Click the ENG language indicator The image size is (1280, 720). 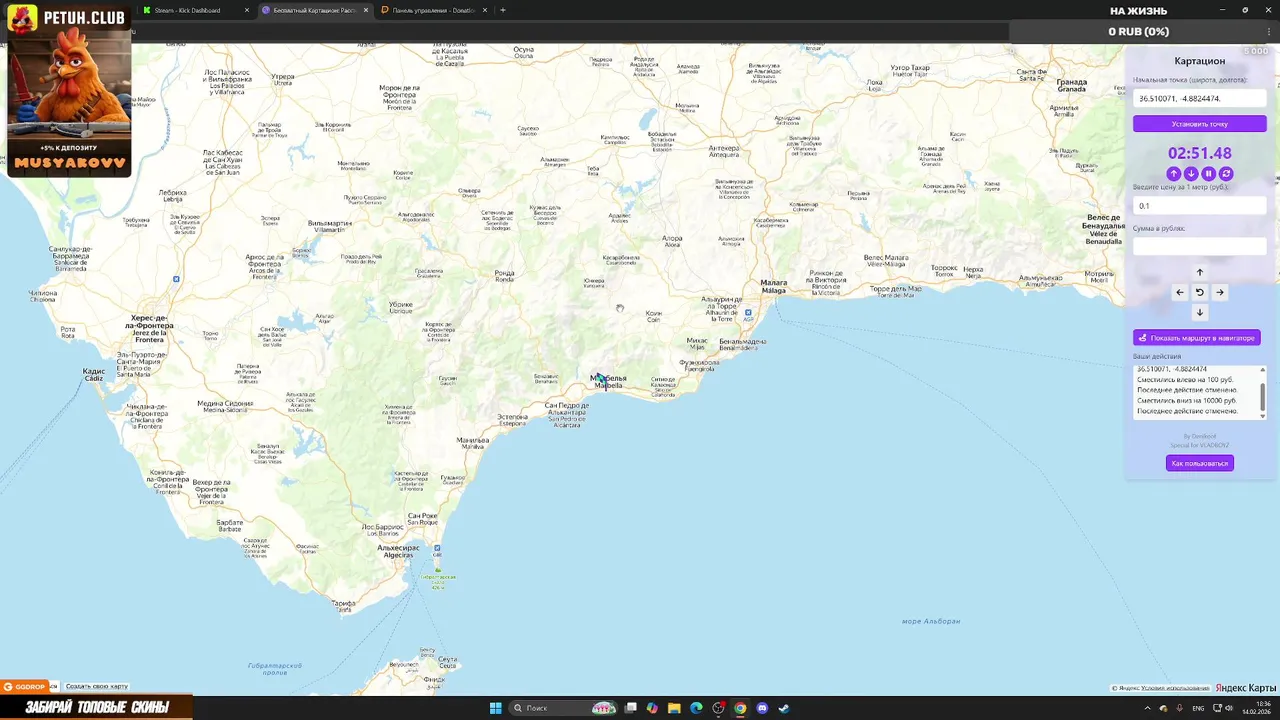coord(1198,708)
